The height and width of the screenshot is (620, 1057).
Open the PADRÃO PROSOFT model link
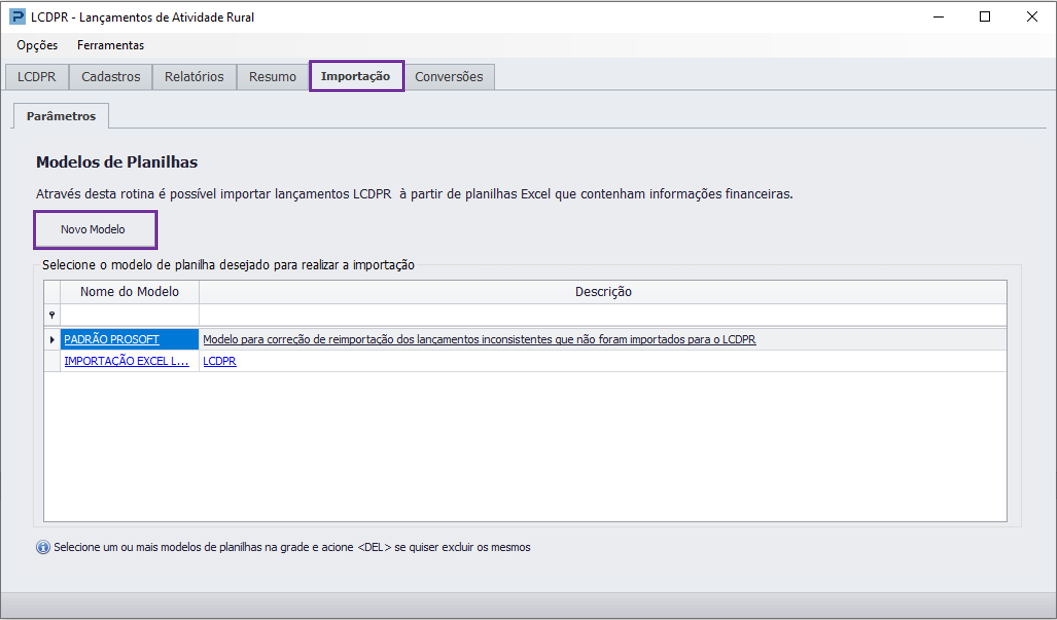pyautogui.click(x=112, y=340)
